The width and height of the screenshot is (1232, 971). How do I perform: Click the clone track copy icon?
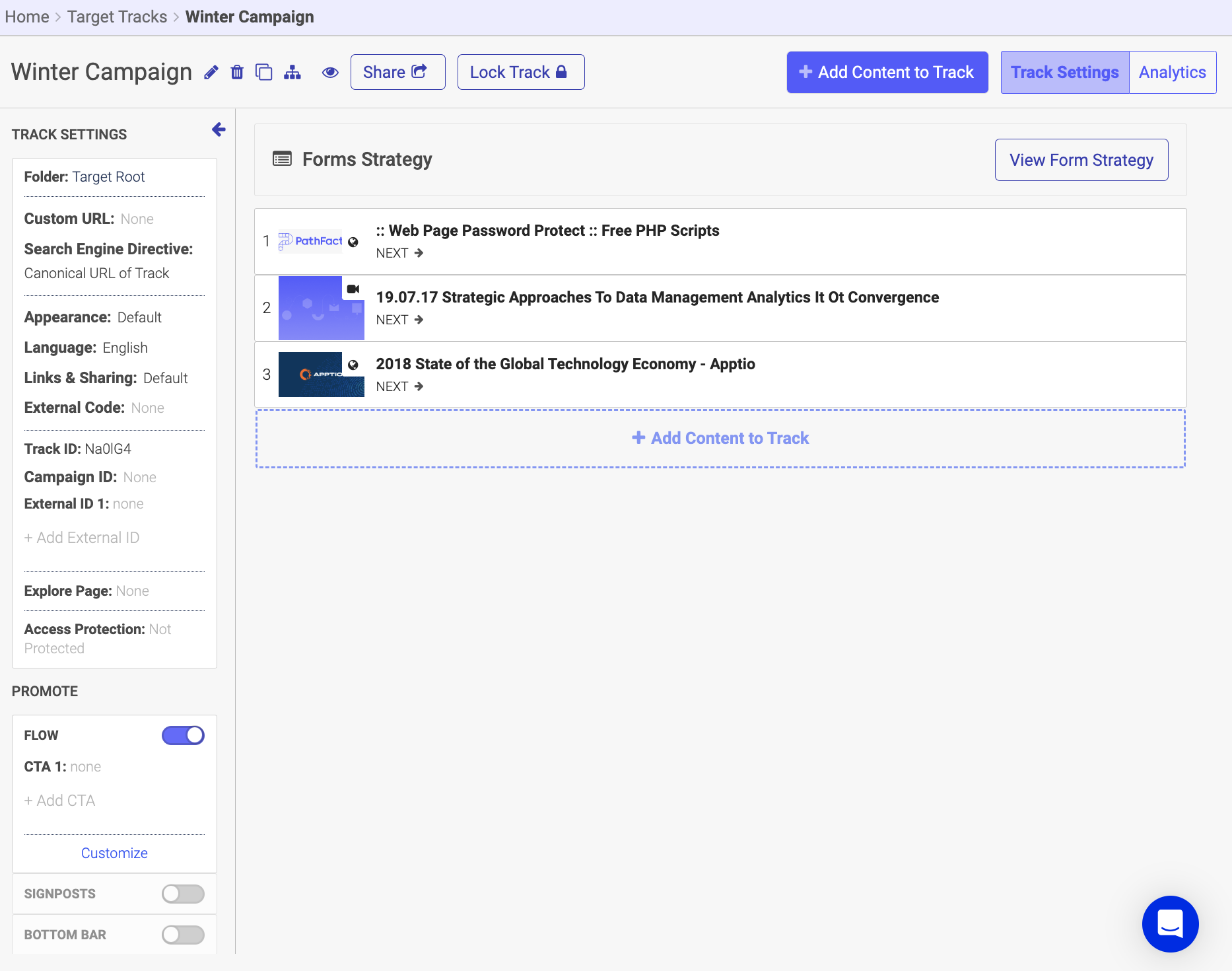(x=264, y=72)
